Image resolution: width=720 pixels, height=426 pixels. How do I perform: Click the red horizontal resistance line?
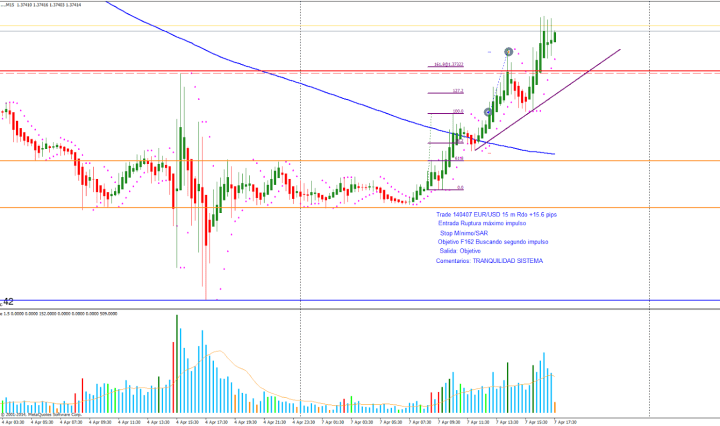point(300,71)
